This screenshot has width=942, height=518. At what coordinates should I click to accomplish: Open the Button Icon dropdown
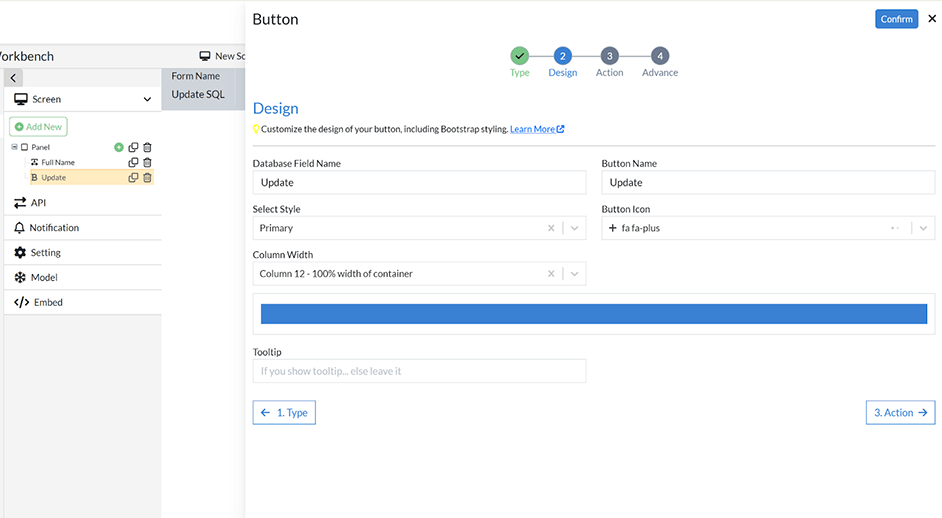(923, 228)
